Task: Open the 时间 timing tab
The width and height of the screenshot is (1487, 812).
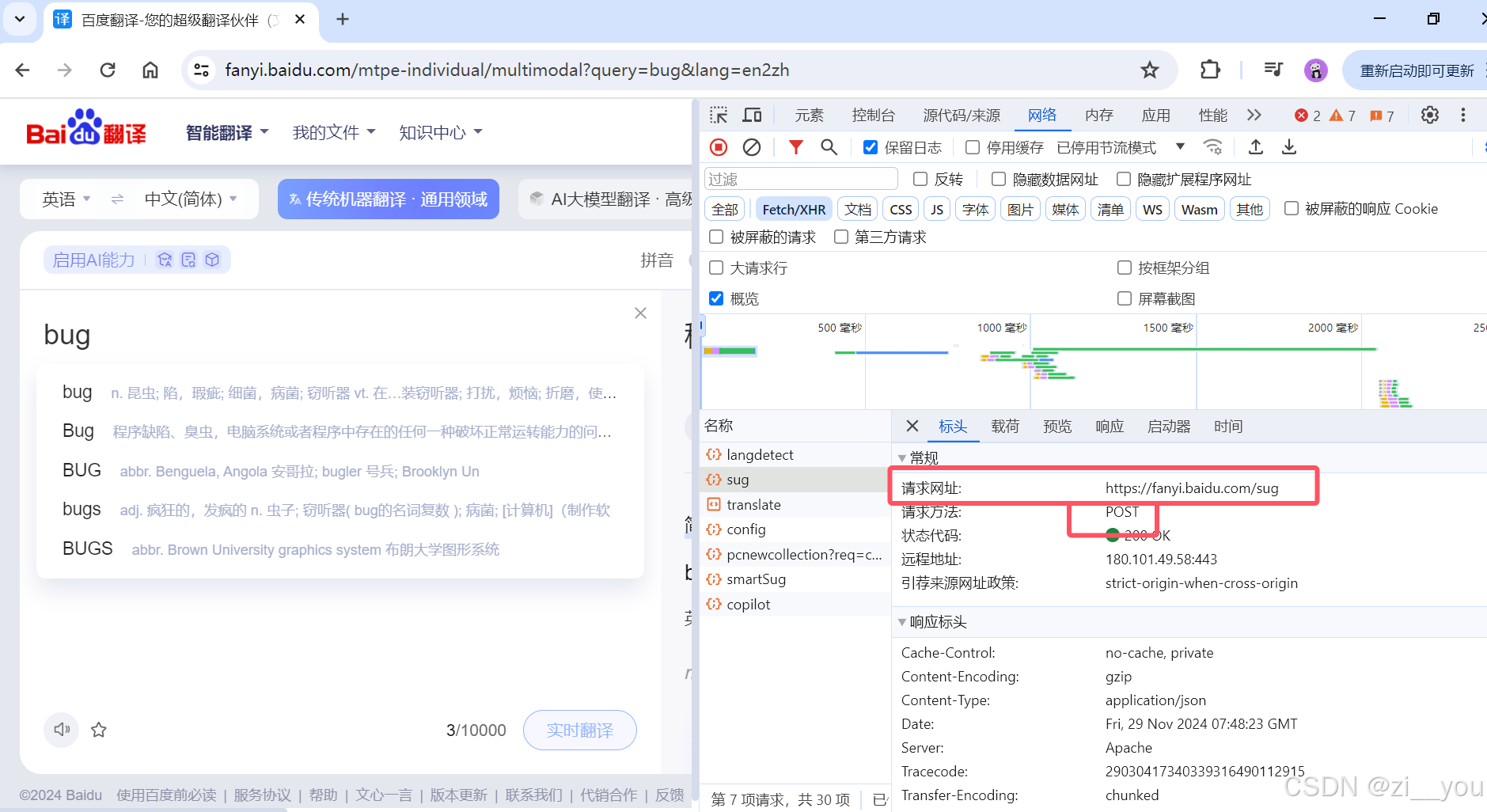Action: pyautogui.click(x=1228, y=427)
